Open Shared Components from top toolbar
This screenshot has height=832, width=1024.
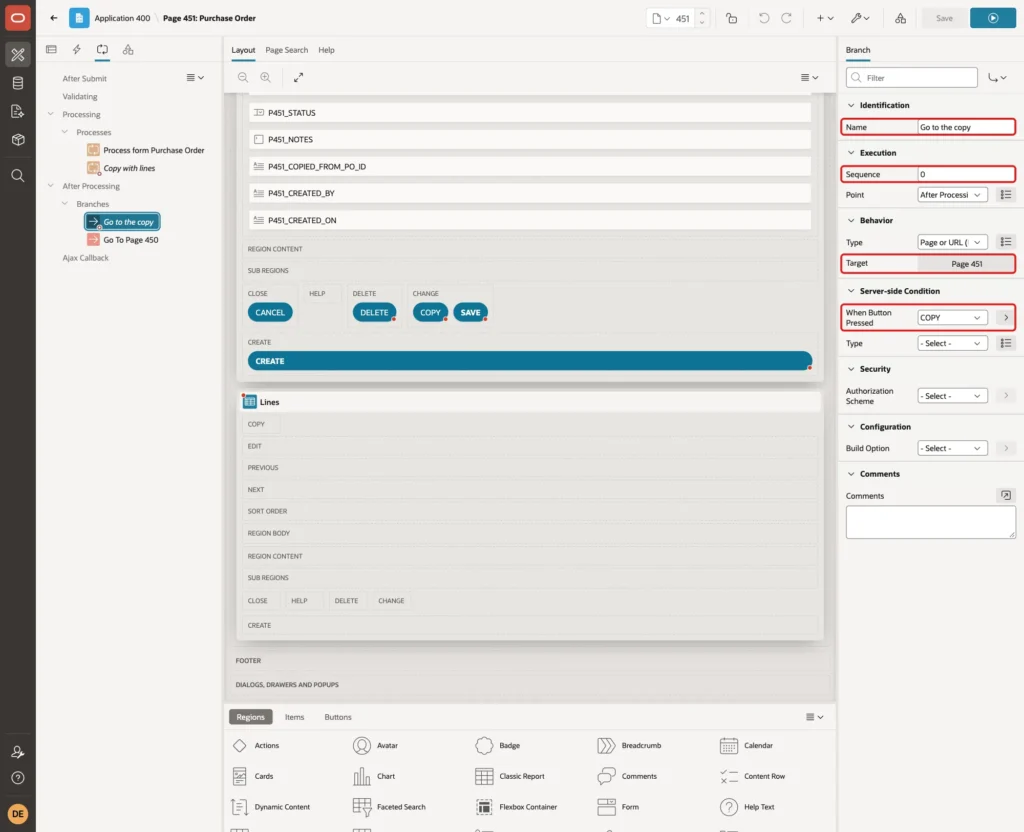pyautogui.click(x=901, y=18)
